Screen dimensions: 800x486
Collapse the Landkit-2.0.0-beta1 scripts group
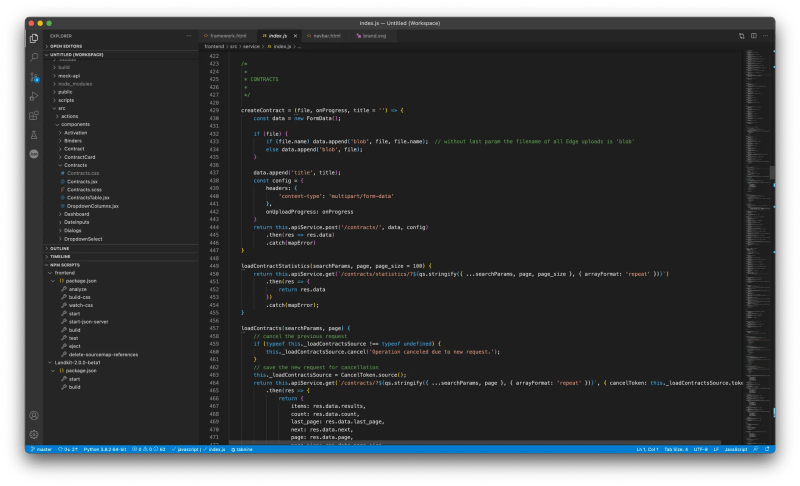coord(77,363)
